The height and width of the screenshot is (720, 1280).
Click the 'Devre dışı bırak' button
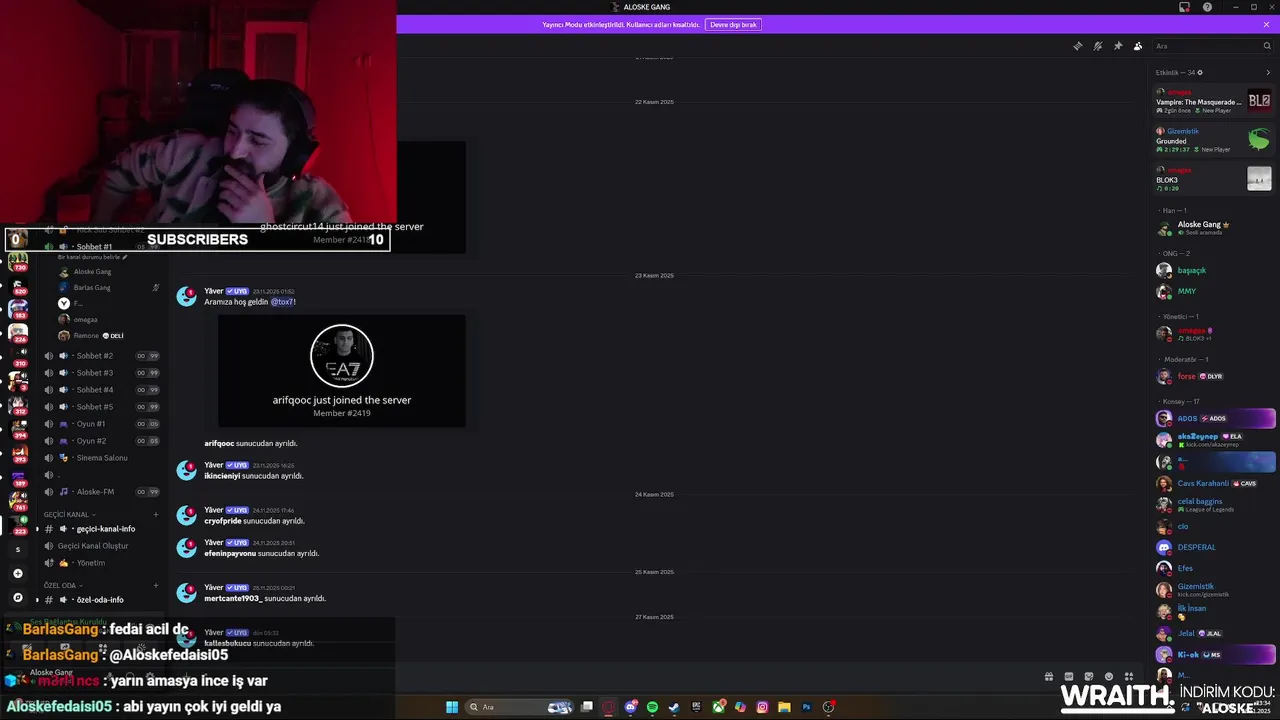(733, 24)
